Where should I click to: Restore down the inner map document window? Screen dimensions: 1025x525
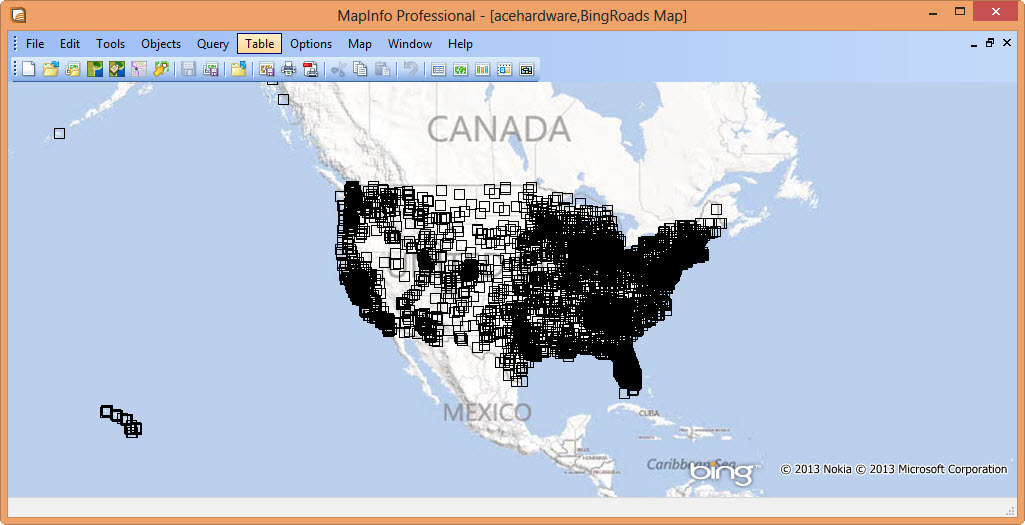[x=990, y=43]
